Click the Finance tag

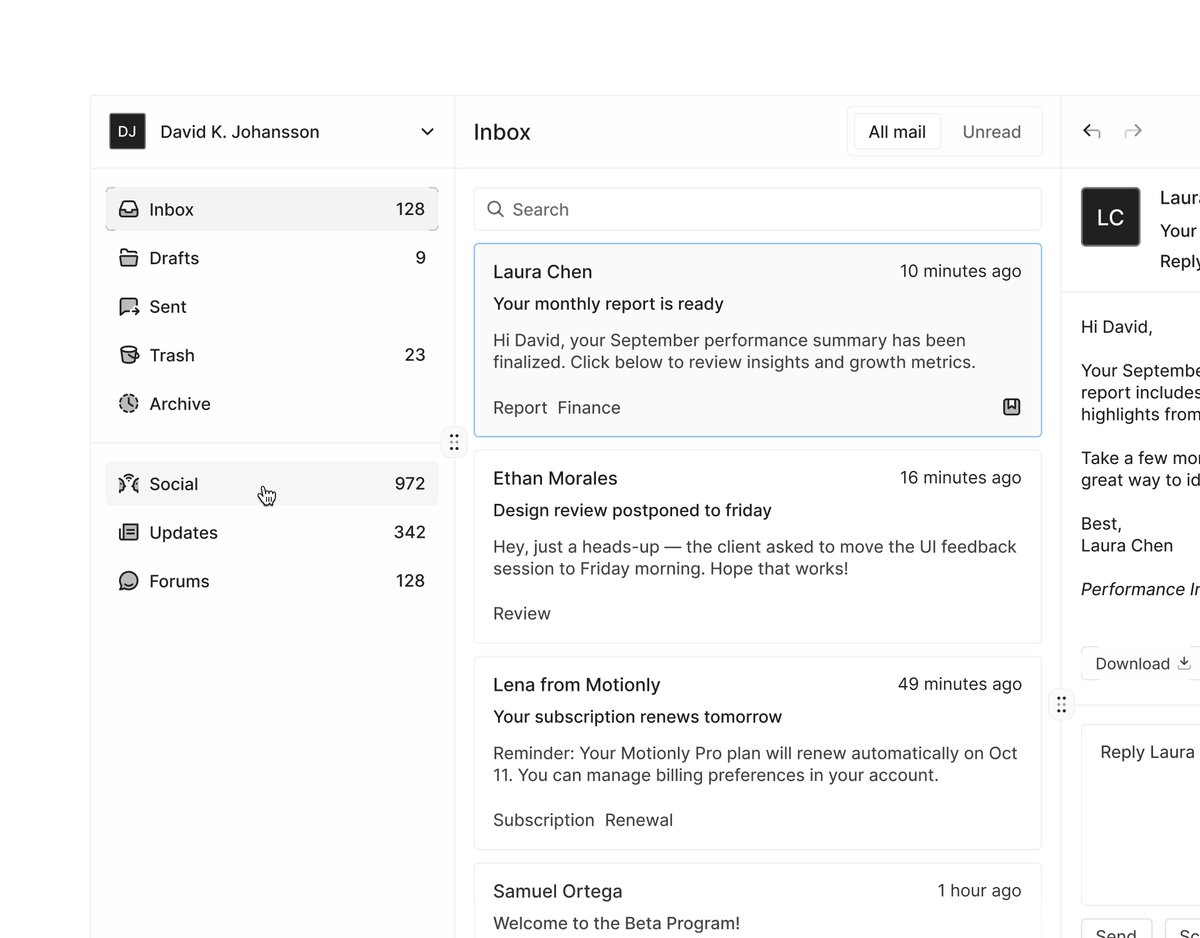click(589, 408)
